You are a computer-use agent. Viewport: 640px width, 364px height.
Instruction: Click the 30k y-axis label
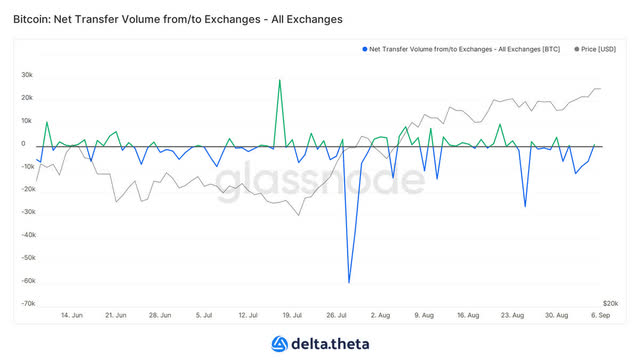tap(27, 75)
